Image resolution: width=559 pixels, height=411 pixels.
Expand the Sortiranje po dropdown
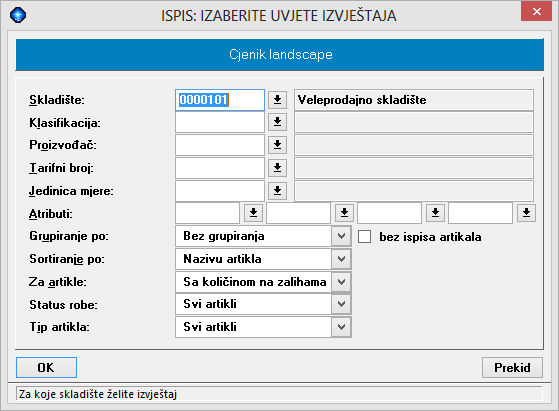341,259
